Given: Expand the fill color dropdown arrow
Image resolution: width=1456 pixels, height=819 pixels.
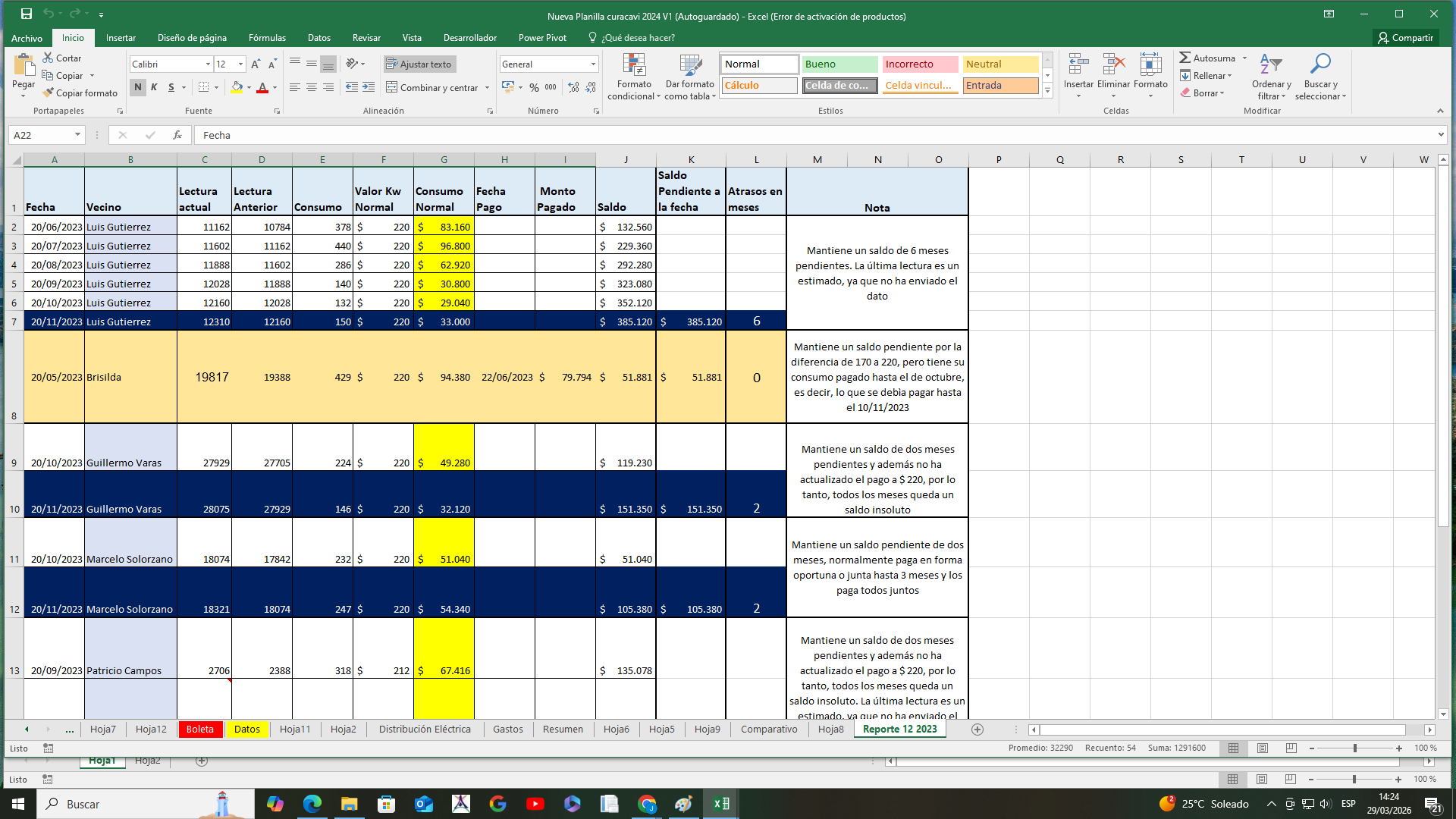Looking at the screenshot, I should (249, 89).
